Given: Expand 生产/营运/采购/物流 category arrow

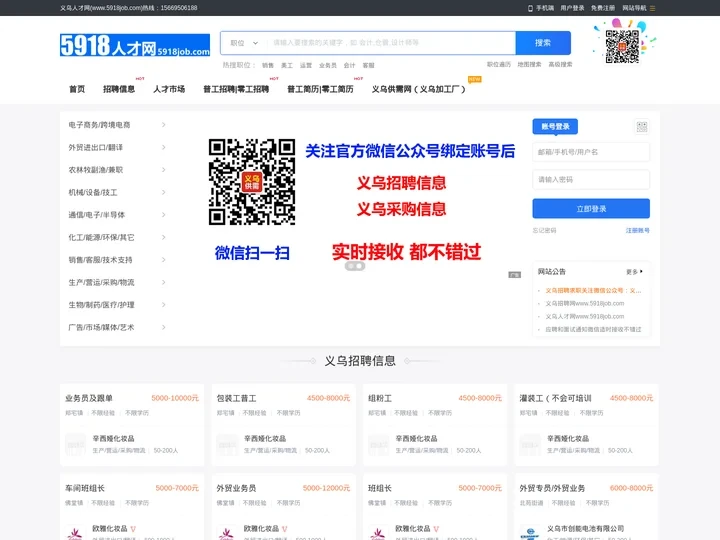Looking at the screenshot, I should pyautogui.click(x=163, y=282).
